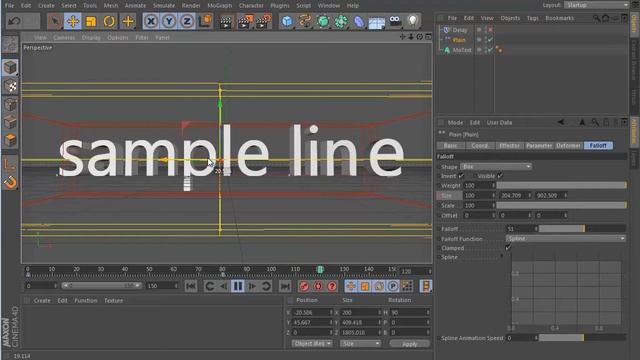
Task: Add a floor environment object
Action: [377, 22]
